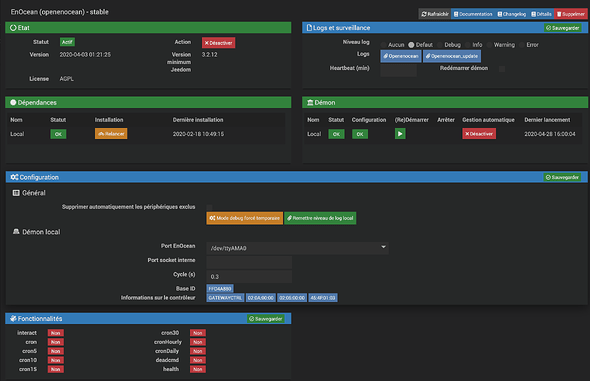Screen dimensions: 590x381
Task: Open the Documentation page
Action: point(473,14)
